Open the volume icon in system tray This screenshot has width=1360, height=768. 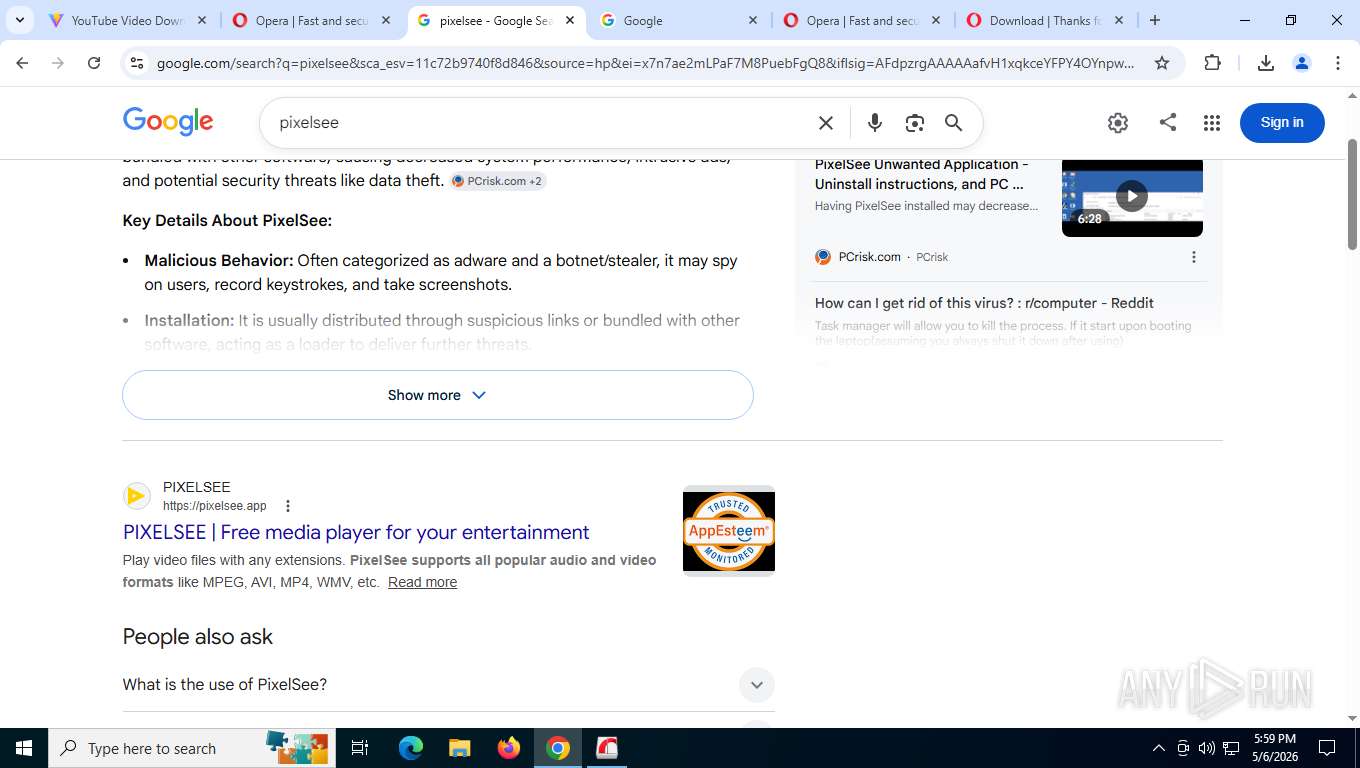point(1207,748)
